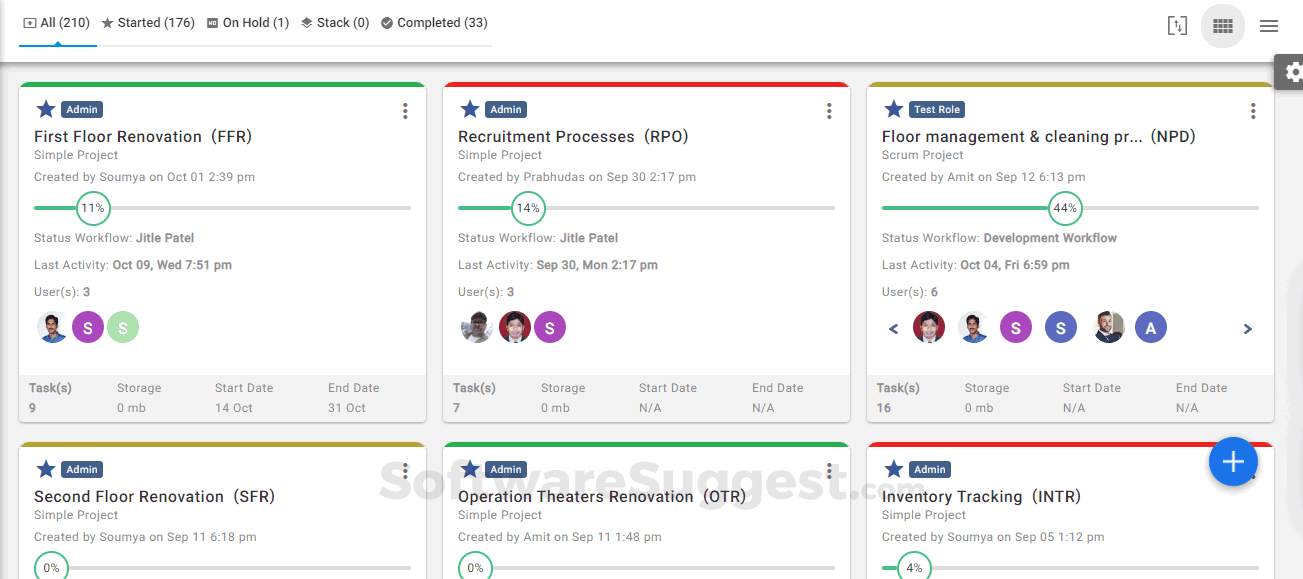This screenshot has height=579, width=1303.
Task: Open options menu on the NPD project card
Action: 1253,111
